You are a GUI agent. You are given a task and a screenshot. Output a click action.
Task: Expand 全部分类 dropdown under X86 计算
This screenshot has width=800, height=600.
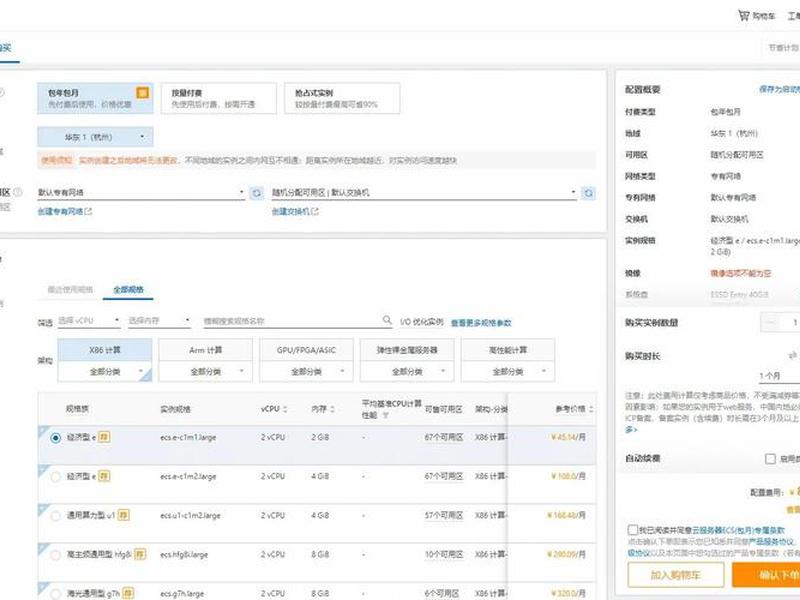pyautogui.click(x=105, y=371)
